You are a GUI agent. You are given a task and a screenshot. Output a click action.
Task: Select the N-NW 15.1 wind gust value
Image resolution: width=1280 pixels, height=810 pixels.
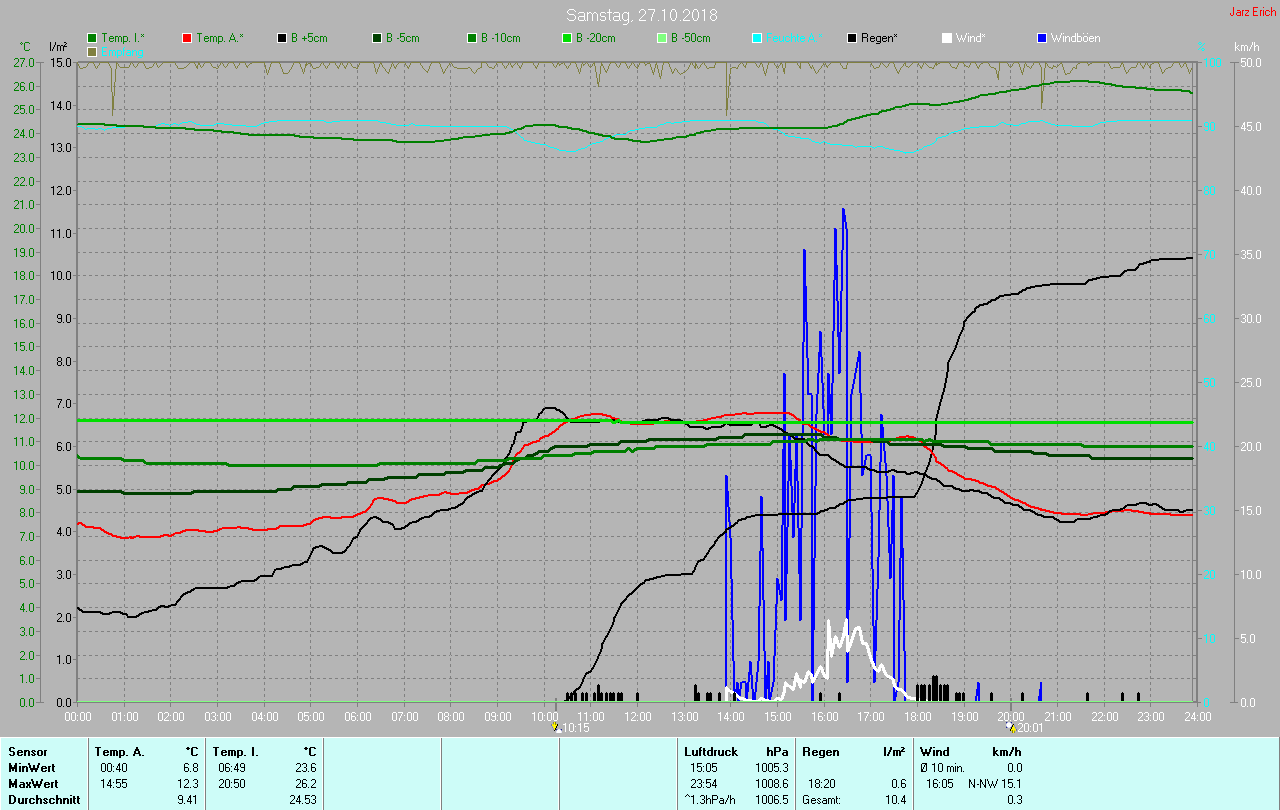995,783
